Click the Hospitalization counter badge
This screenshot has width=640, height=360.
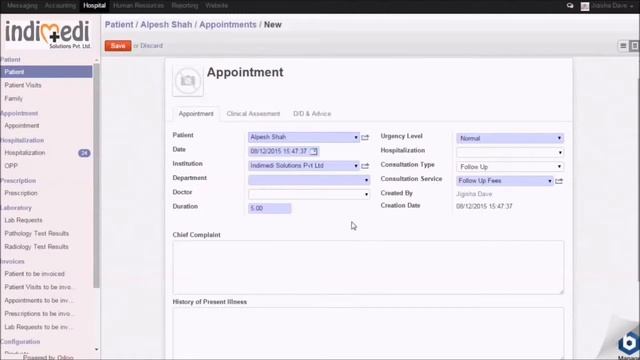(84, 153)
